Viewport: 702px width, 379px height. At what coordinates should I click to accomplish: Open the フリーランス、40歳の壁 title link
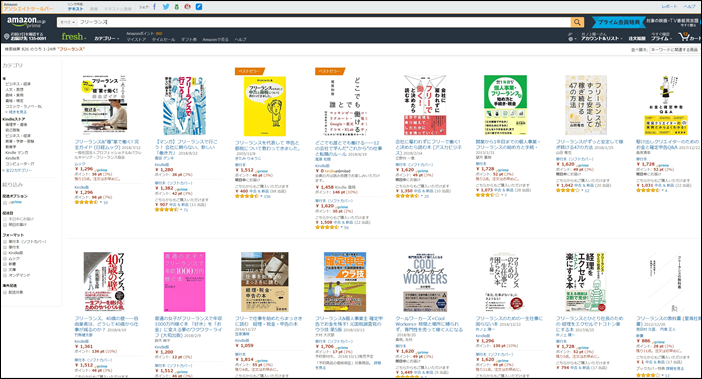tap(107, 324)
